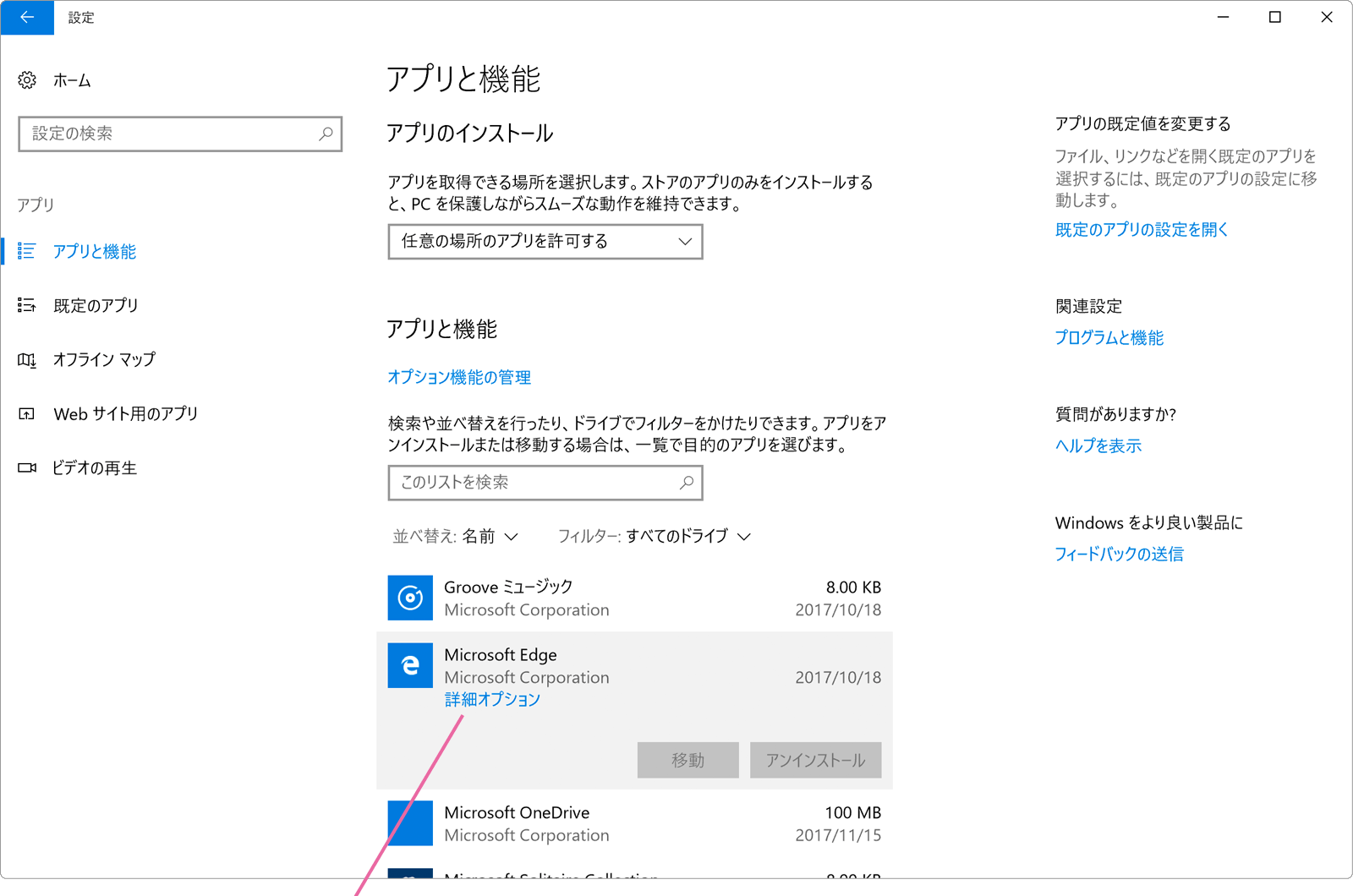Click the magnifier in このリストを検索 box
This screenshot has width=1353, height=896.
687,483
